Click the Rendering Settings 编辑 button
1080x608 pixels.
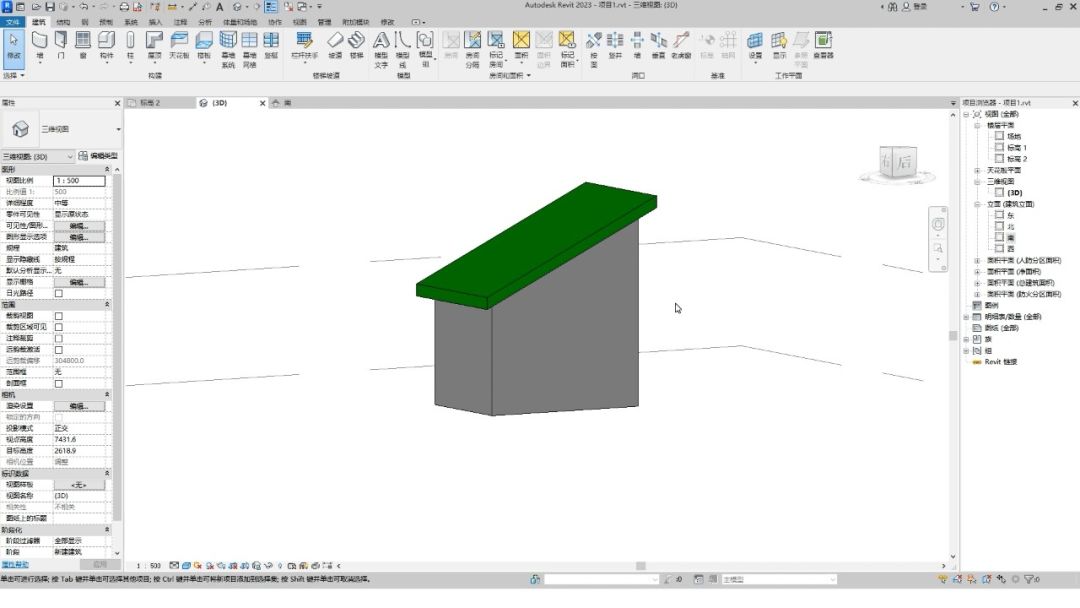click(x=78, y=406)
